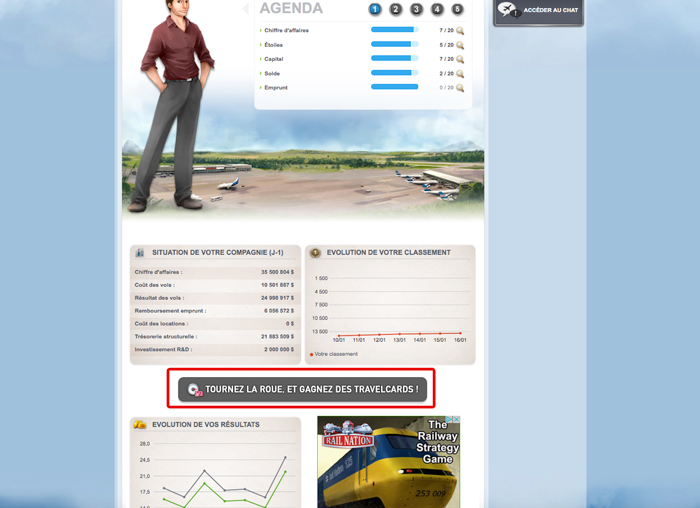Open the Rail Nation advertisement
The image size is (700, 508).
coord(388,462)
